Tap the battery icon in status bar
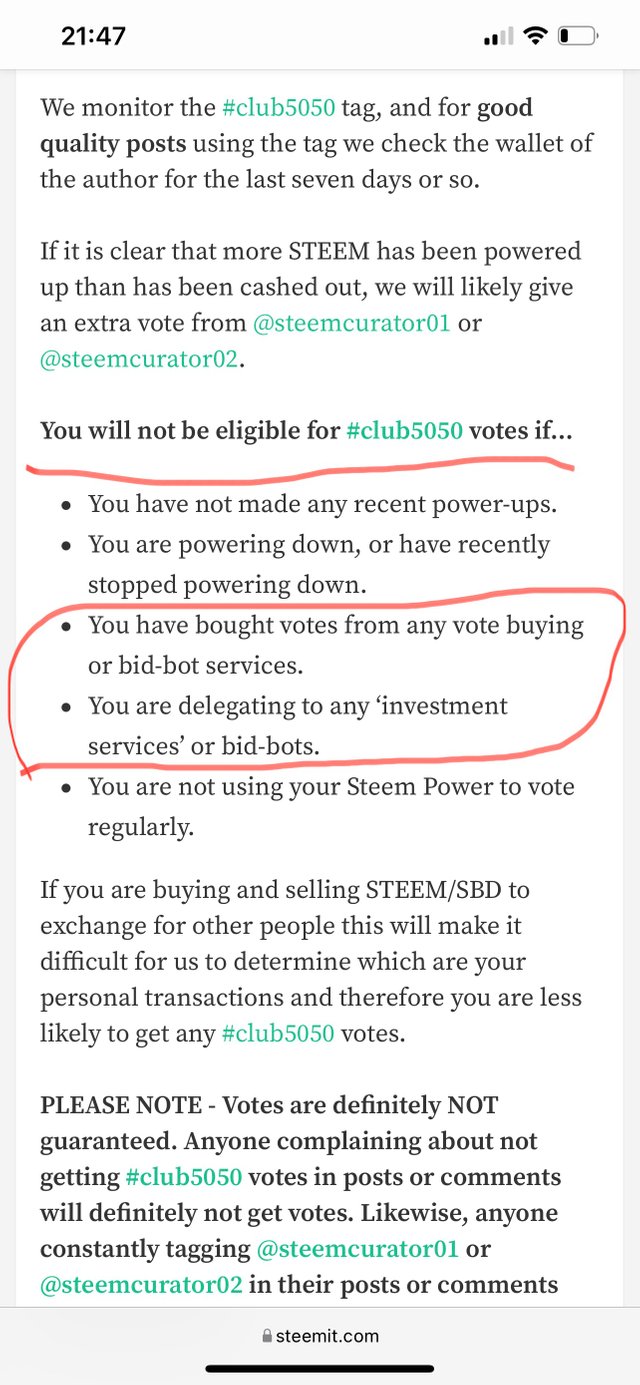640x1385 pixels. click(578, 37)
